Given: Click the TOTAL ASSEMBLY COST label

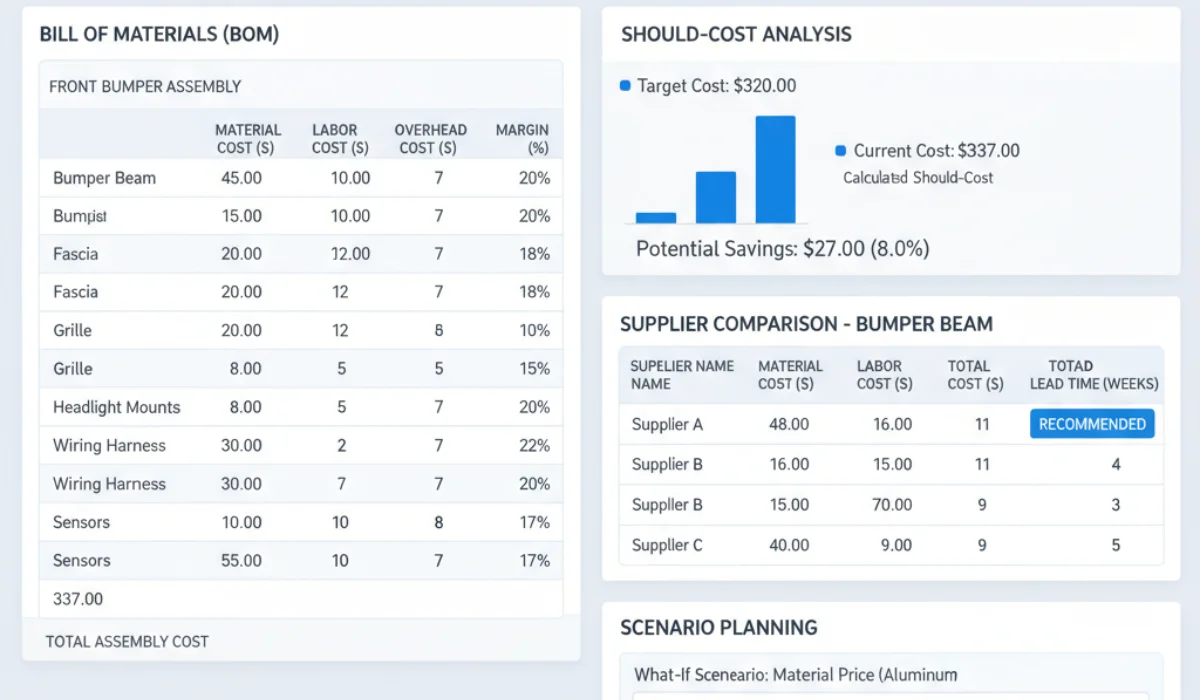Looking at the screenshot, I should pos(127,641).
